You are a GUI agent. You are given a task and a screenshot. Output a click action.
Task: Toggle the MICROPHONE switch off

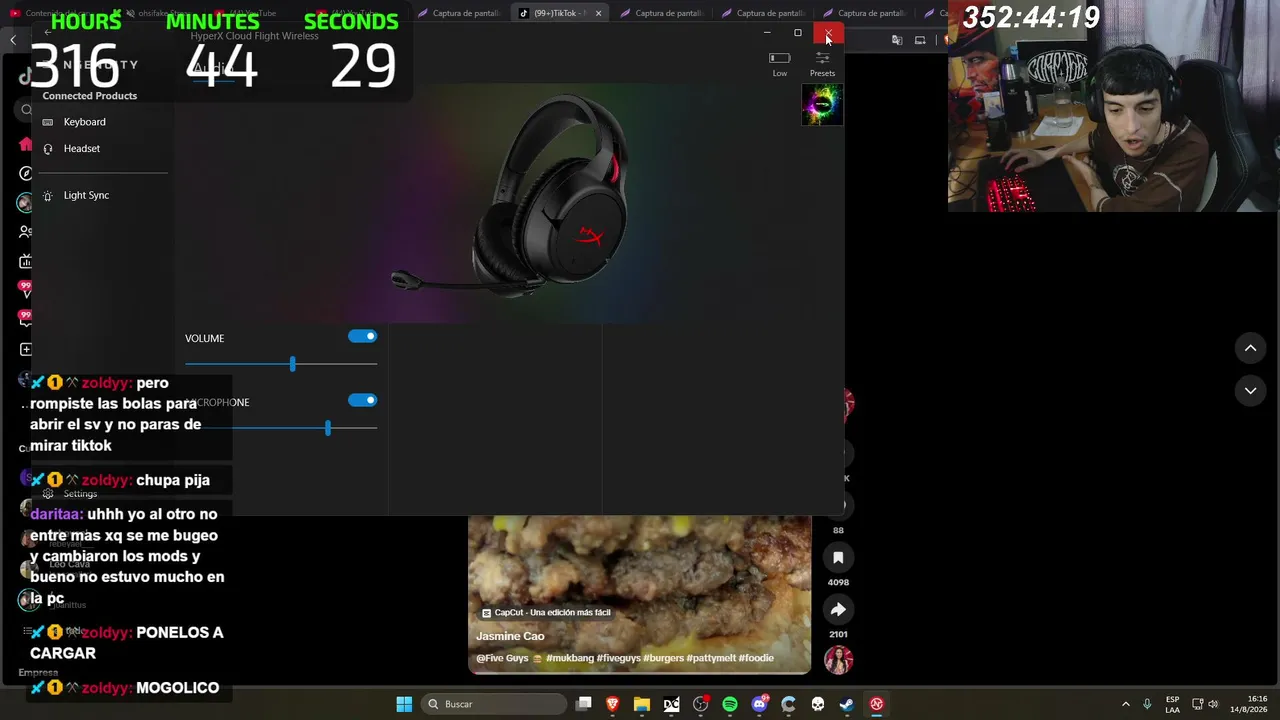coord(362,401)
